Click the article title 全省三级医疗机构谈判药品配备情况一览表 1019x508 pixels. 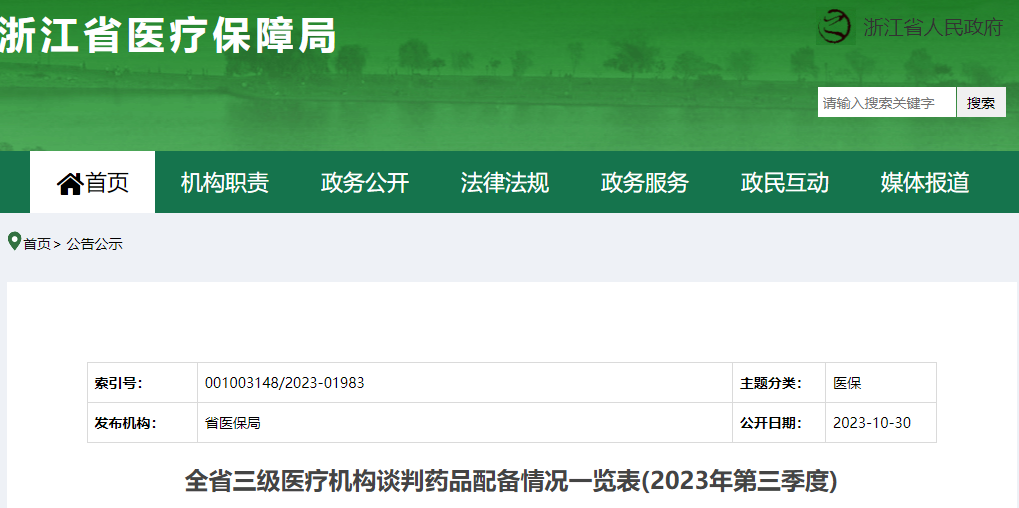pyautogui.click(x=511, y=482)
